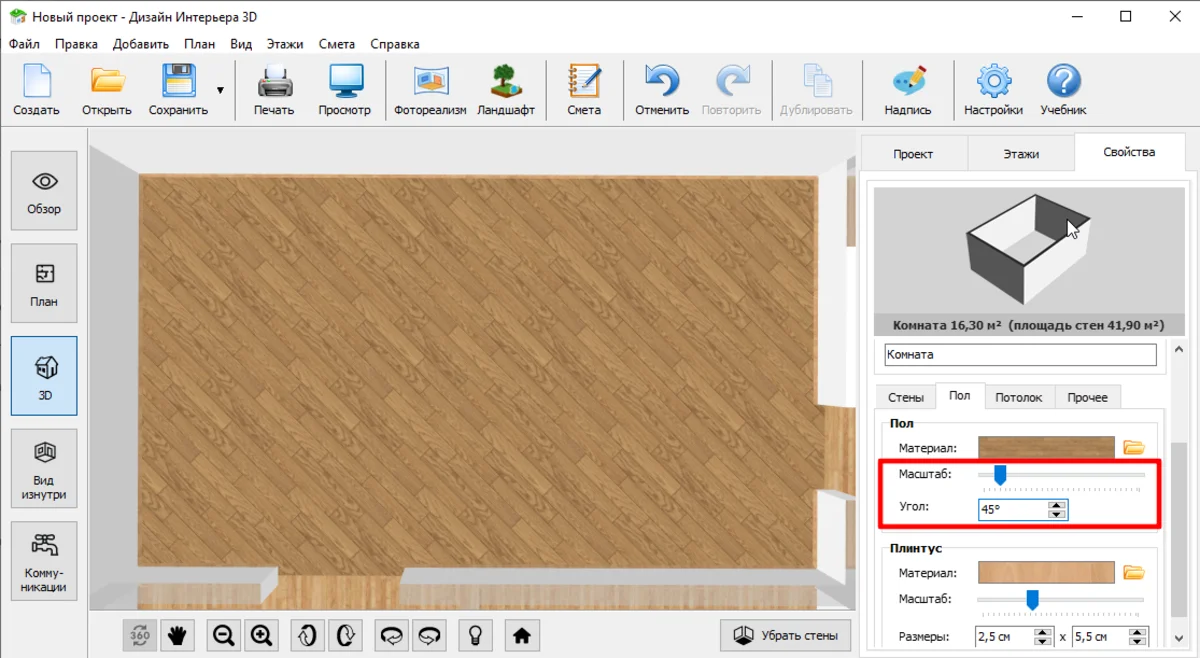Open the Смета menu in the menu bar
1200x658 pixels.
[337, 44]
